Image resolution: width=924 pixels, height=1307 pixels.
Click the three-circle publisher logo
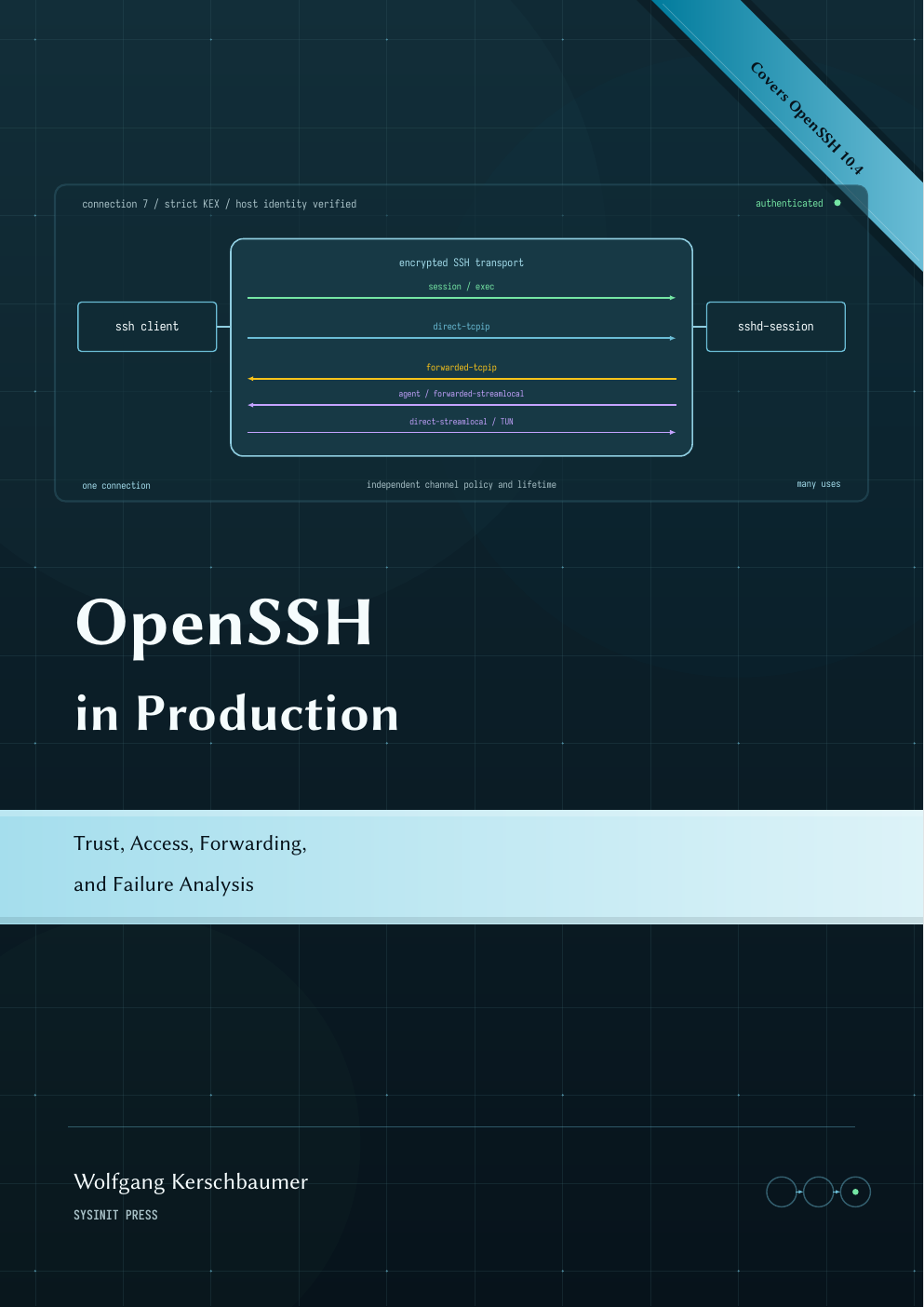coord(818,1192)
